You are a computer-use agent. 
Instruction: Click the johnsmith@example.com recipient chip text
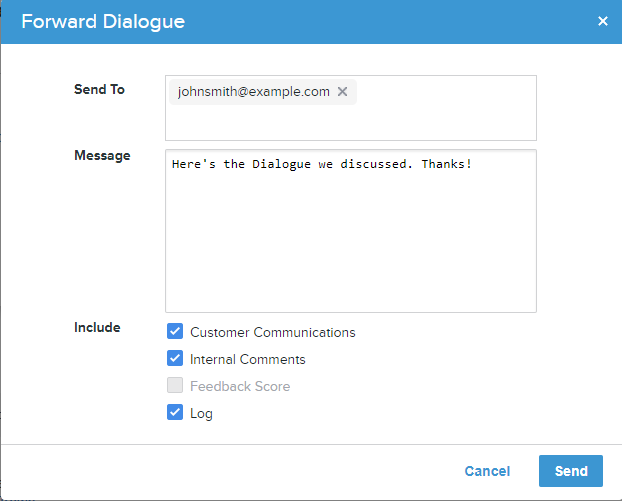(253, 92)
